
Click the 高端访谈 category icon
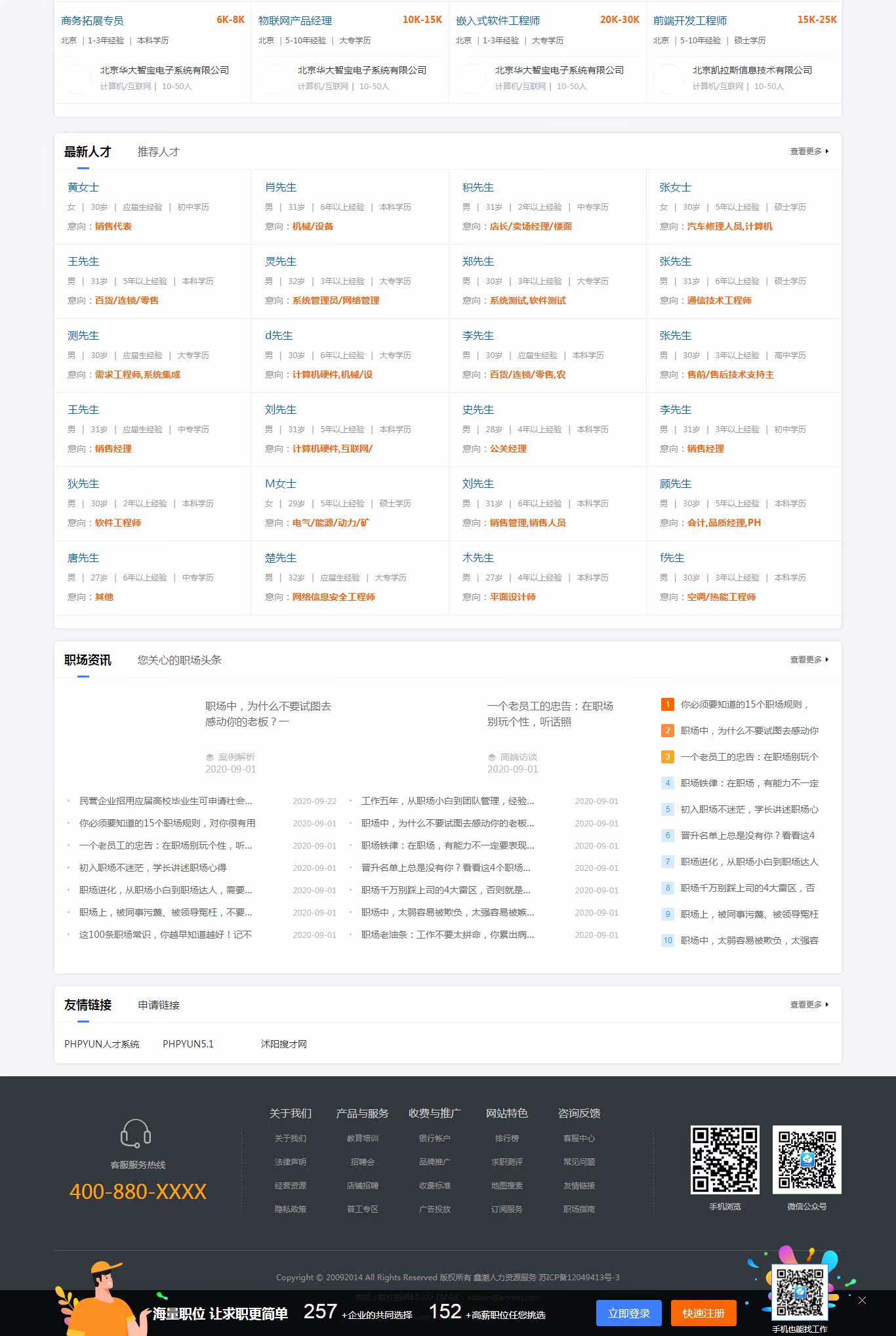pyautogui.click(x=492, y=757)
